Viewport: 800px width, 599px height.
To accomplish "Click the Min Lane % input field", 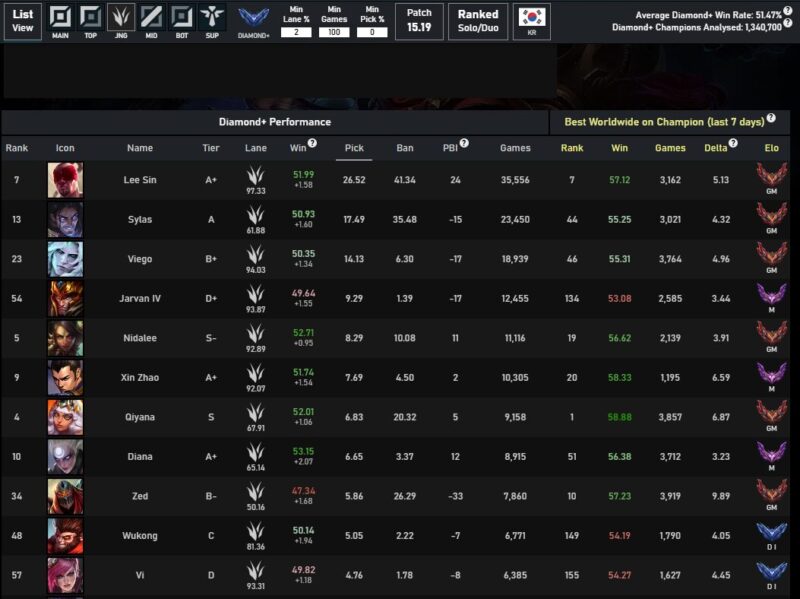I will pyautogui.click(x=296, y=32).
